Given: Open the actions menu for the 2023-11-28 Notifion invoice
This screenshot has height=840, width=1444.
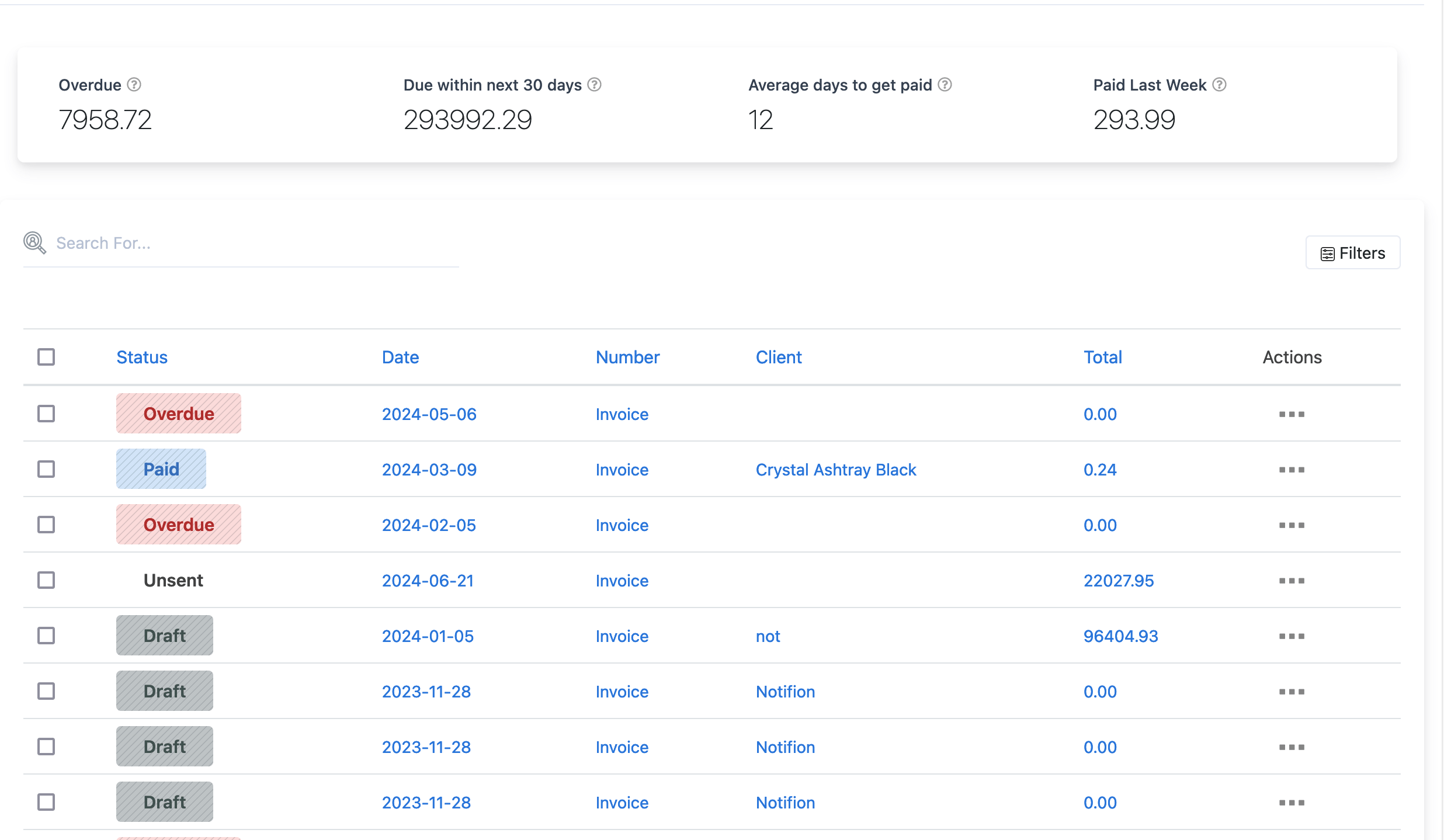Looking at the screenshot, I should coord(1292,691).
